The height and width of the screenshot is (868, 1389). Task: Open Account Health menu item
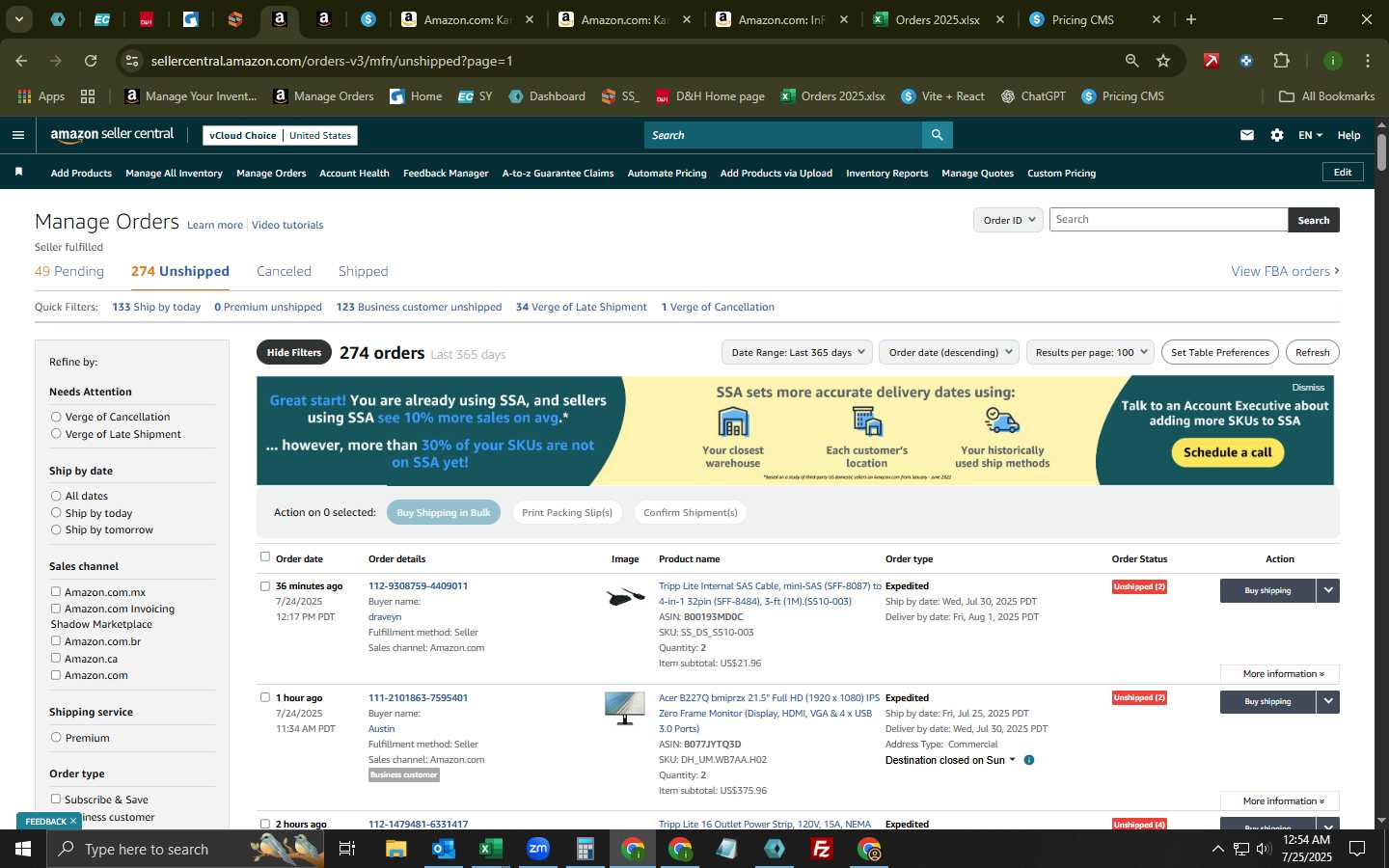tap(354, 173)
